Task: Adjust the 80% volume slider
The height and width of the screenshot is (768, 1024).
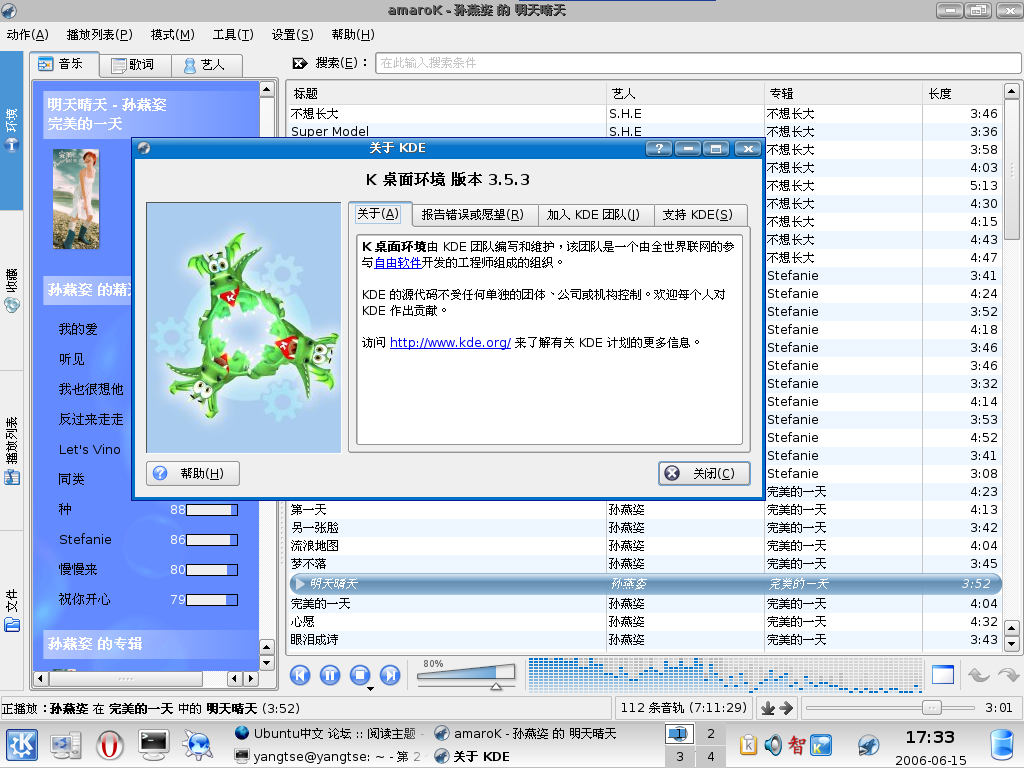Action: click(466, 675)
